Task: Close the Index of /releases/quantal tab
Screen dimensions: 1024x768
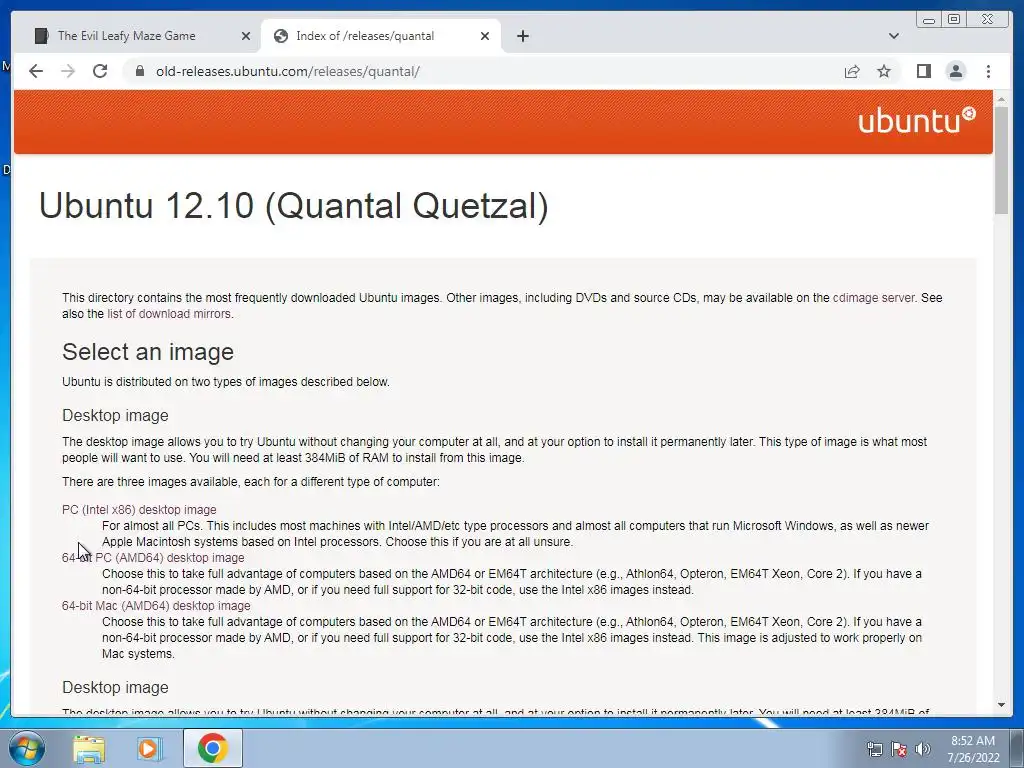Action: point(485,36)
